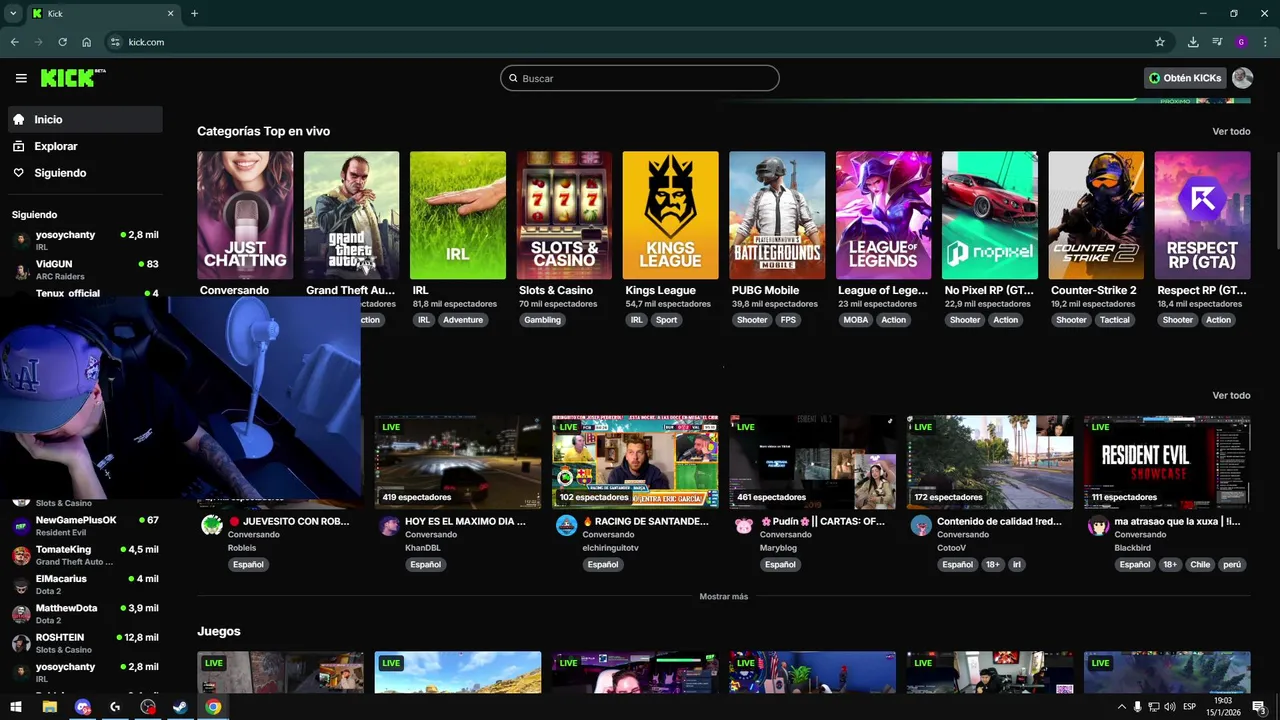The width and height of the screenshot is (1280, 720).
Task: Open the PUBG Mobile category card
Action: pyautogui.click(x=777, y=215)
